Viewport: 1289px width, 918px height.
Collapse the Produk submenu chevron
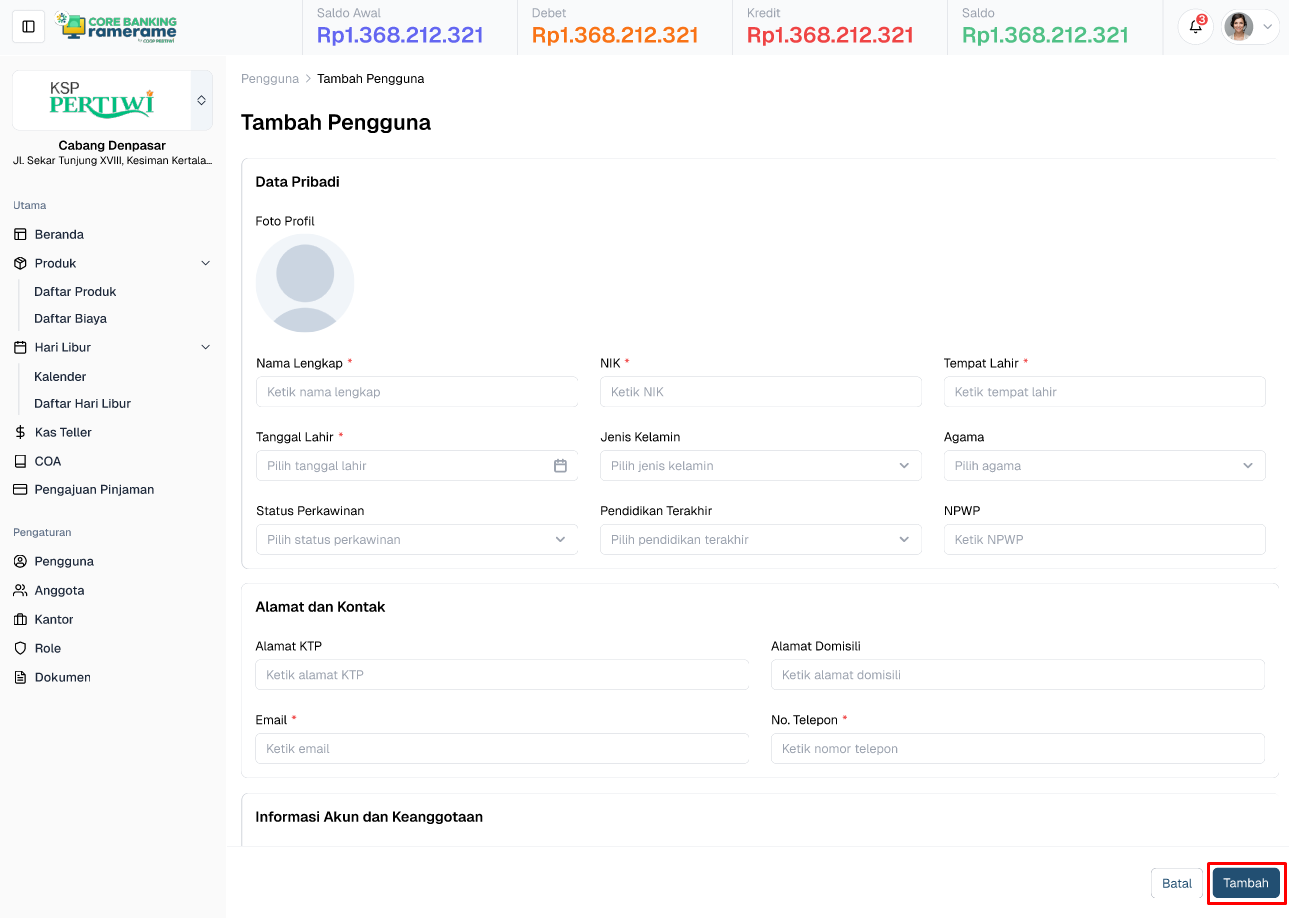coord(205,262)
